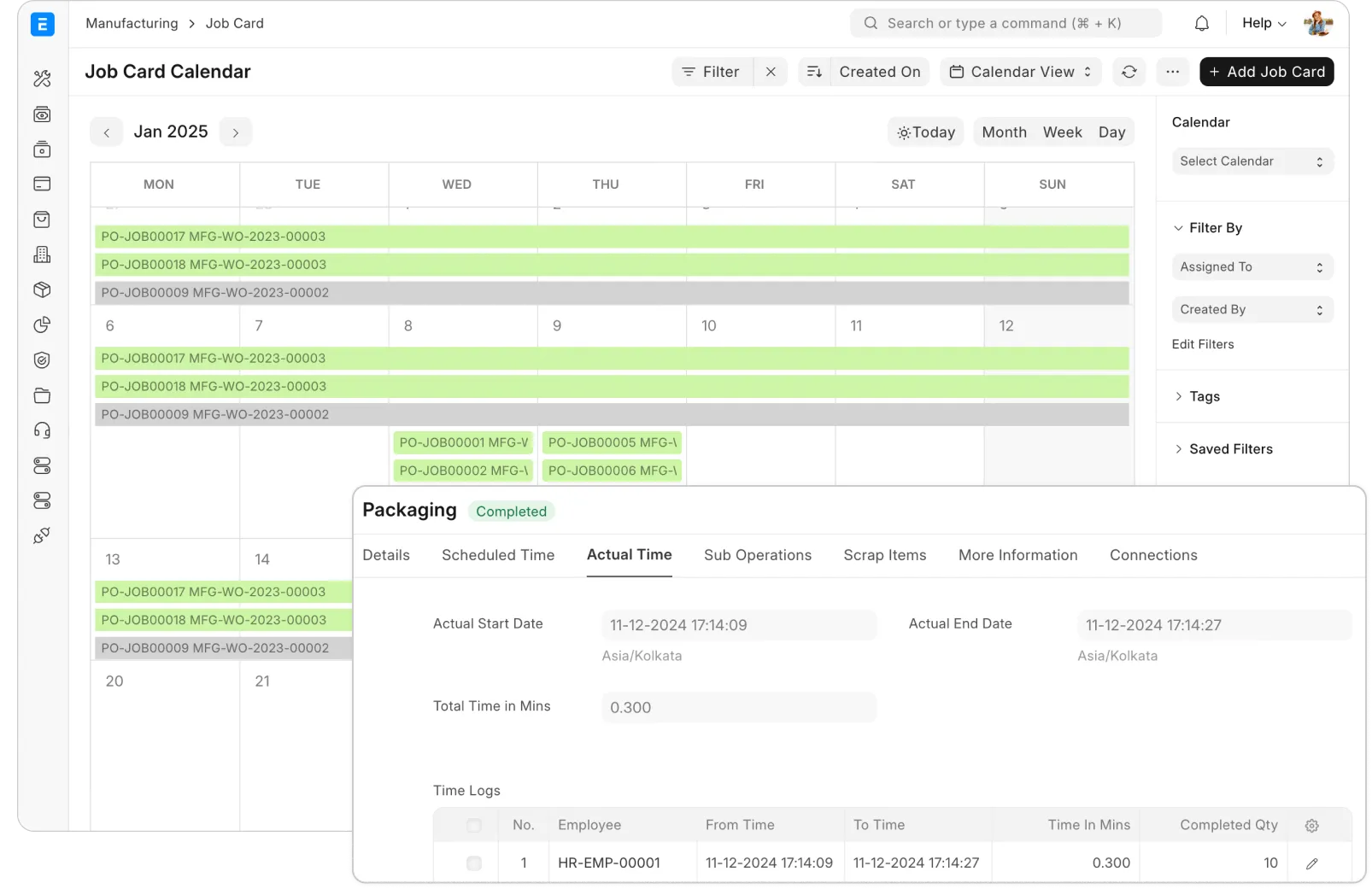Open the Package module icon in sidebar
1372x889 pixels.
click(42, 290)
